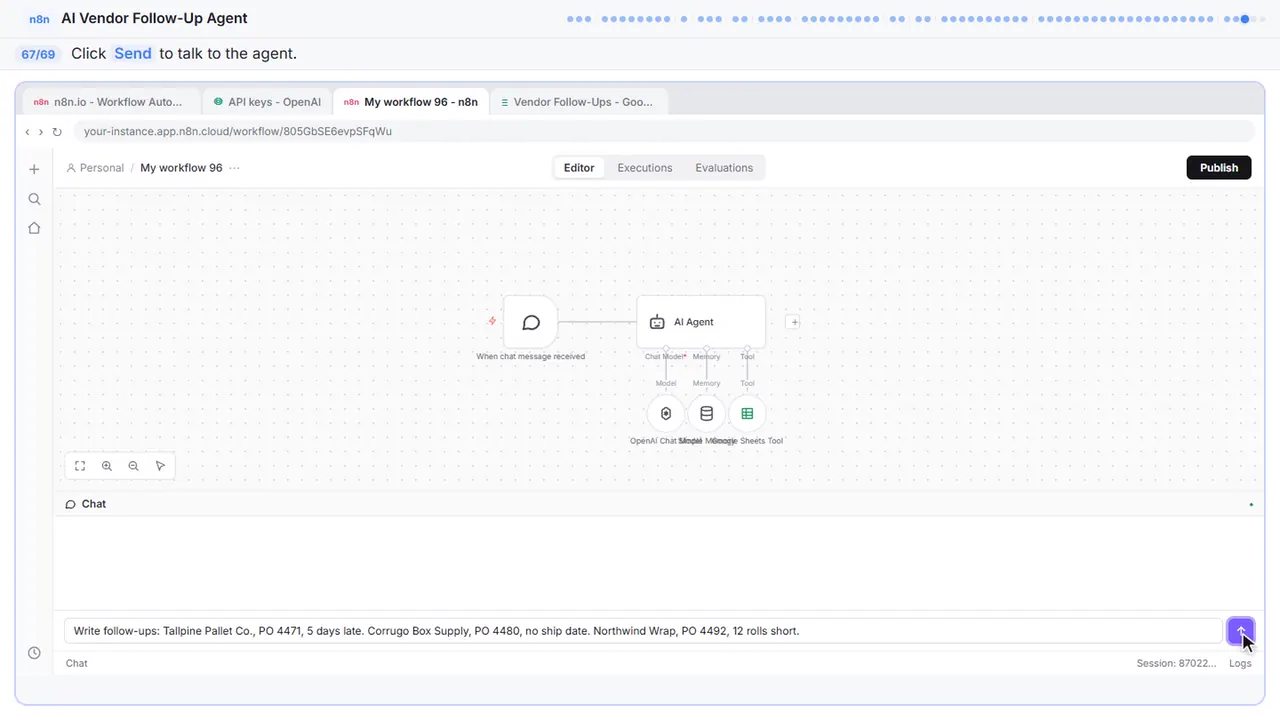
Task: Go to home via sidebar house icon
Action: click(x=34, y=228)
